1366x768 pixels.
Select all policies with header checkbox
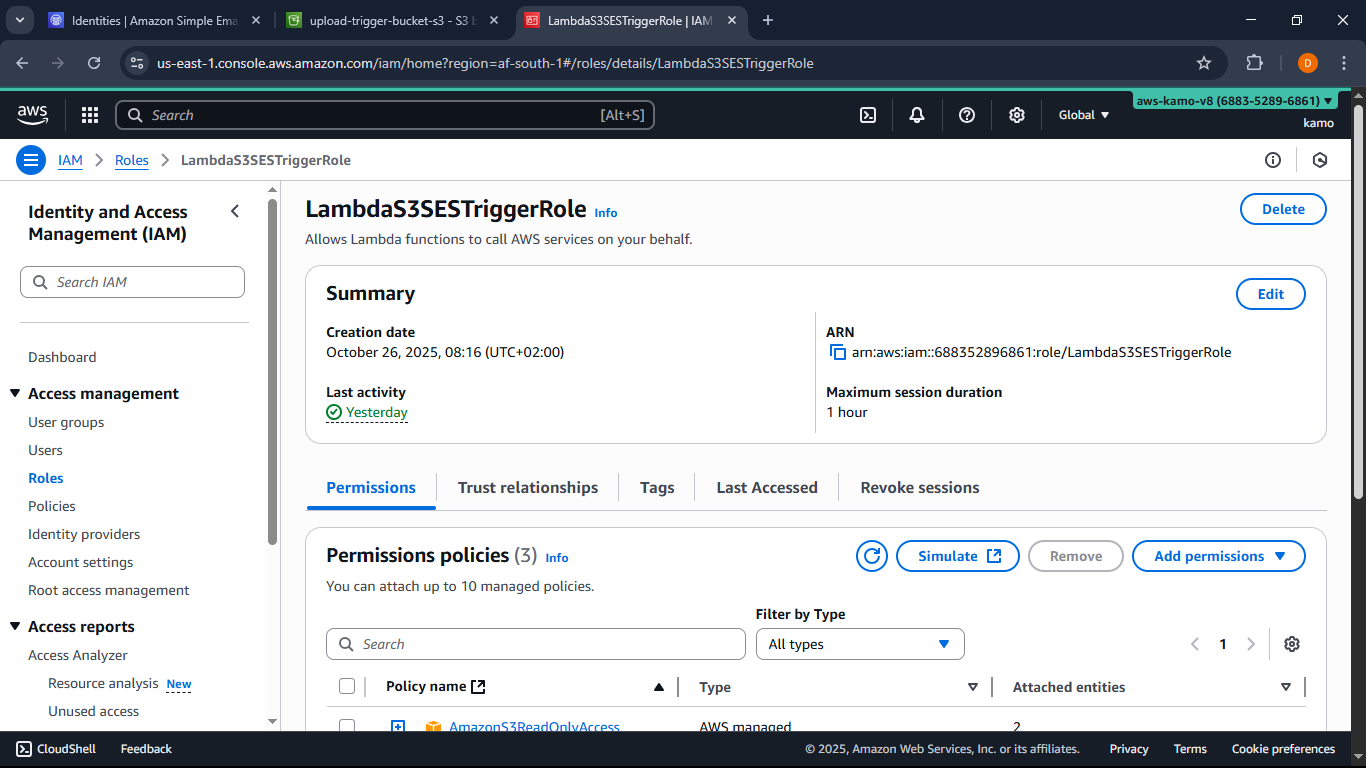[347, 686]
